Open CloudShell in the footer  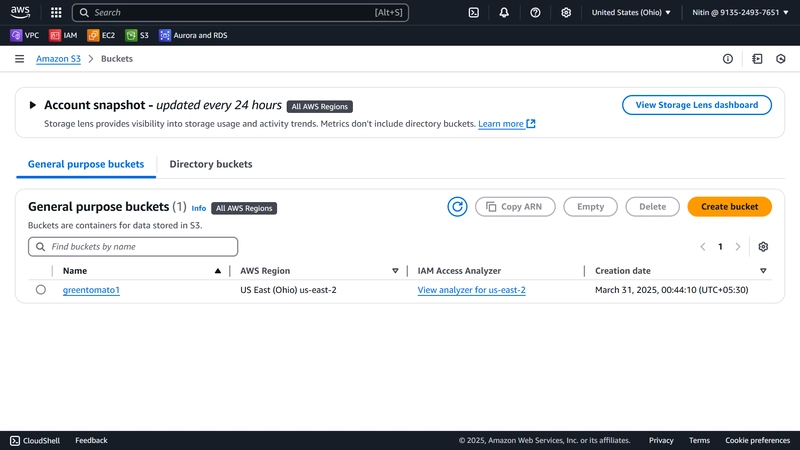35,440
